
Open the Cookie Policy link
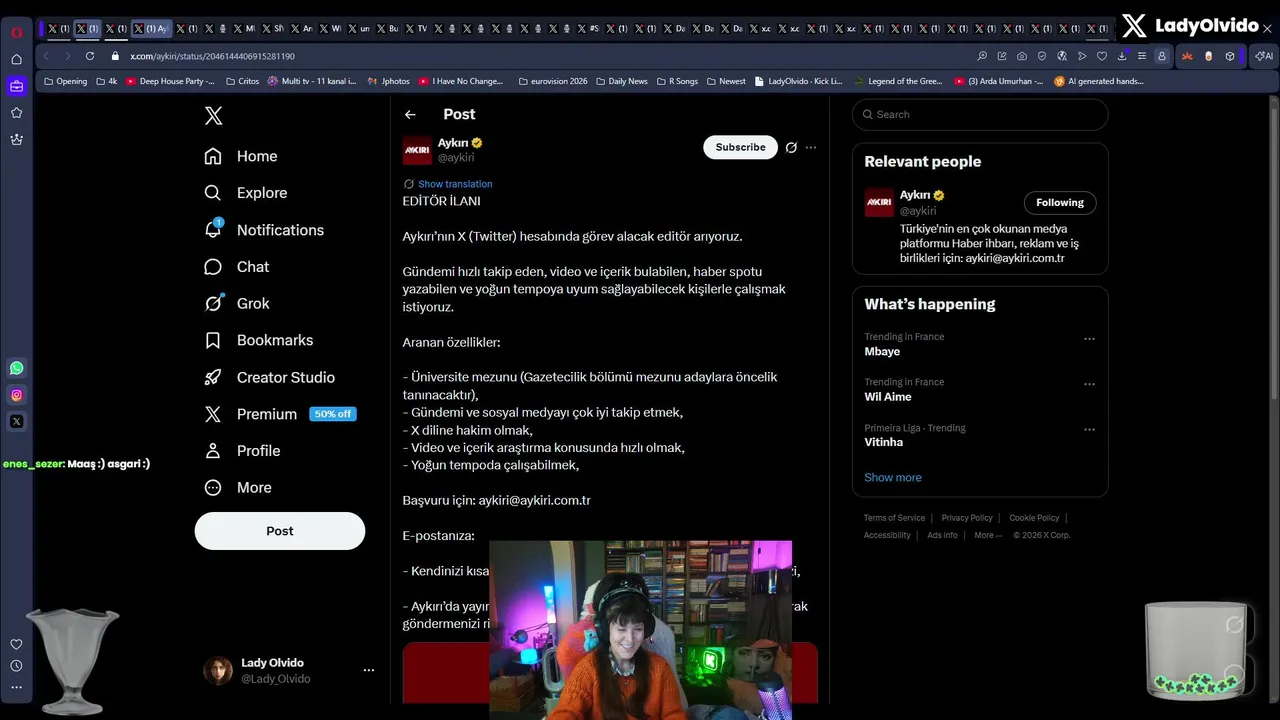(x=1034, y=518)
